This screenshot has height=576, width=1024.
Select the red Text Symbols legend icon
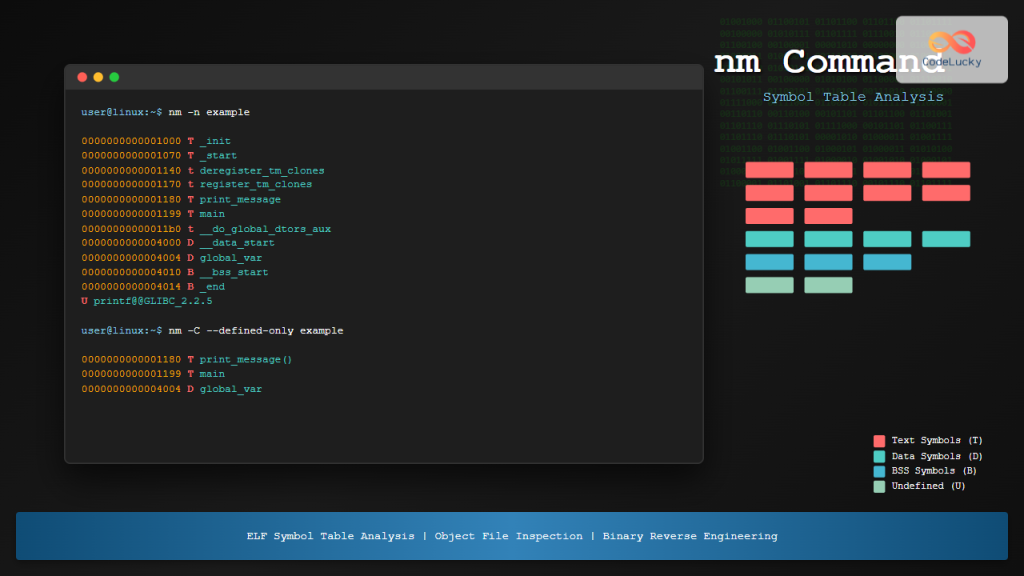point(879,440)
